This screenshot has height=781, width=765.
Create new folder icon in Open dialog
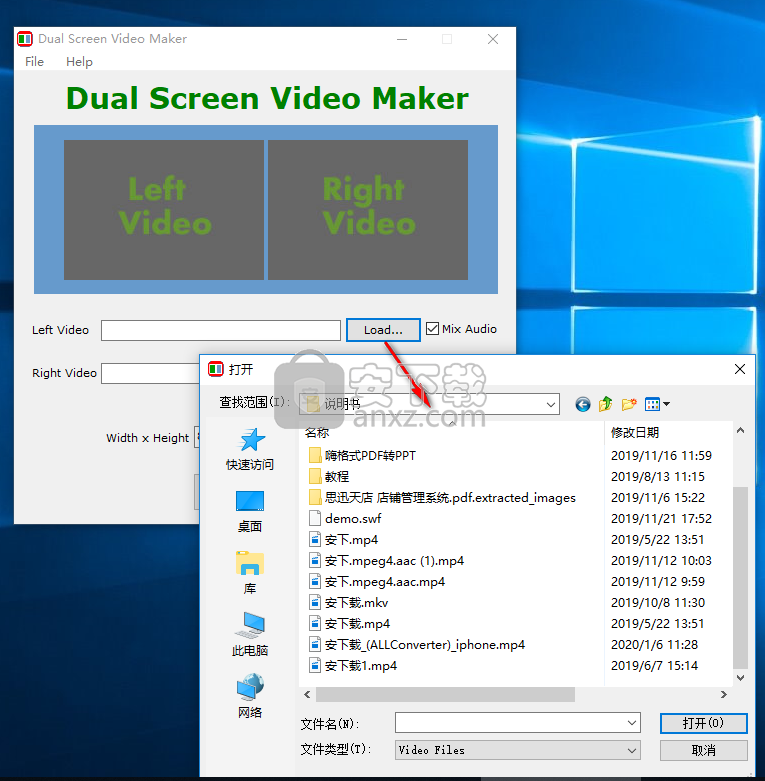(629, 404)
